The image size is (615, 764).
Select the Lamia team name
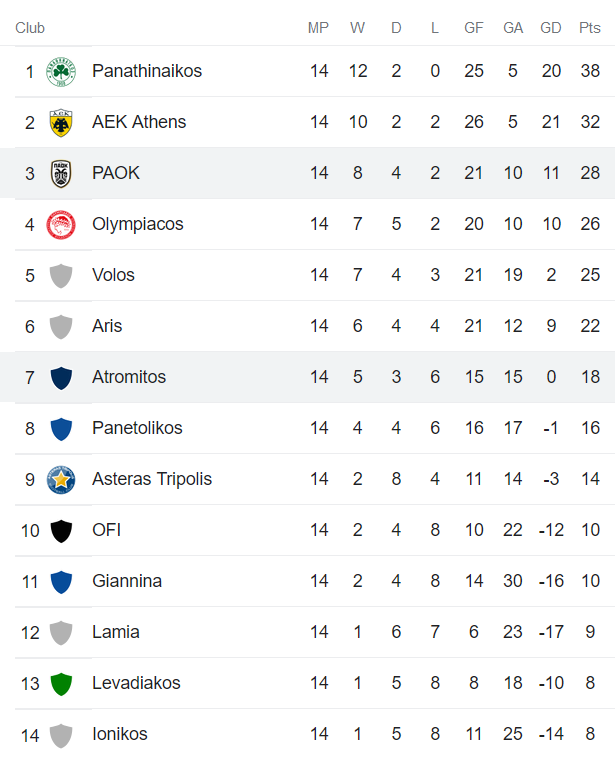[x=115, y=632]
